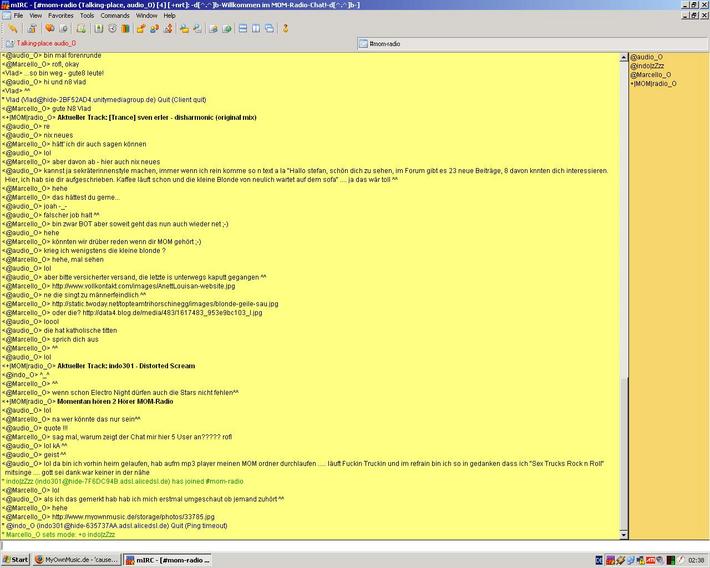This screenshot has width=710, height=568.
Task: Select @Marcello_O in the nick list
Action: [x=651, y=75]
